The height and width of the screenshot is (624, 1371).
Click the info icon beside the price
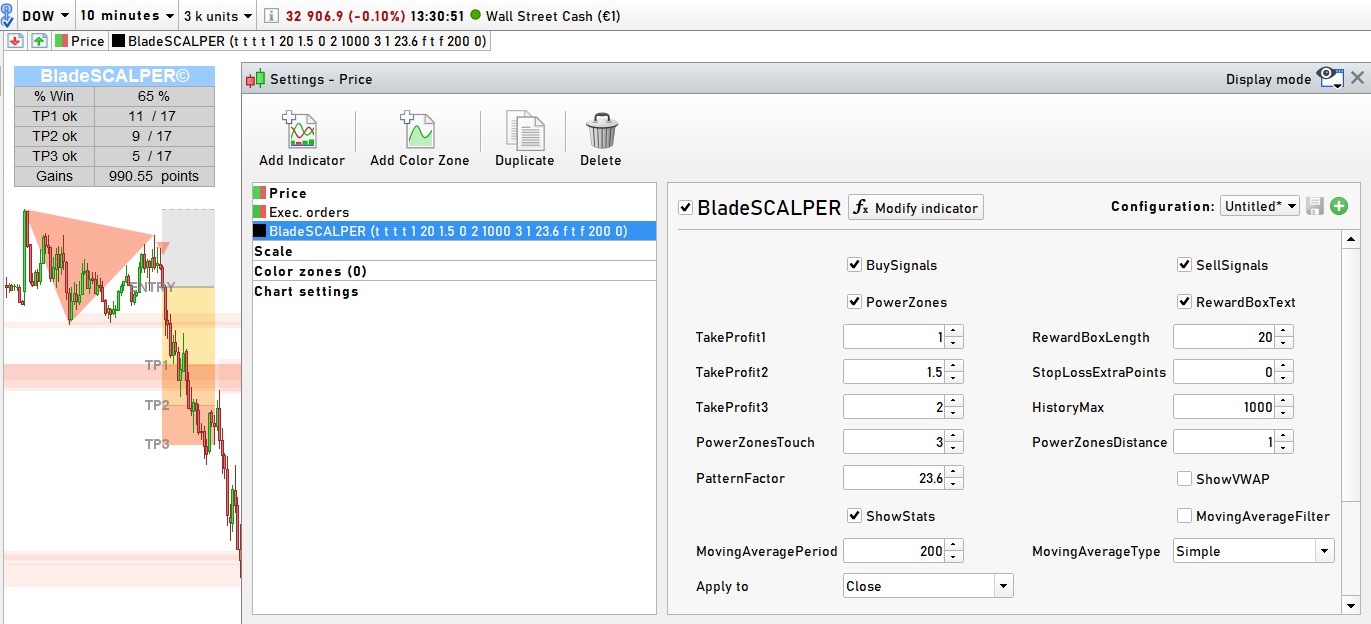pos(271,16)
